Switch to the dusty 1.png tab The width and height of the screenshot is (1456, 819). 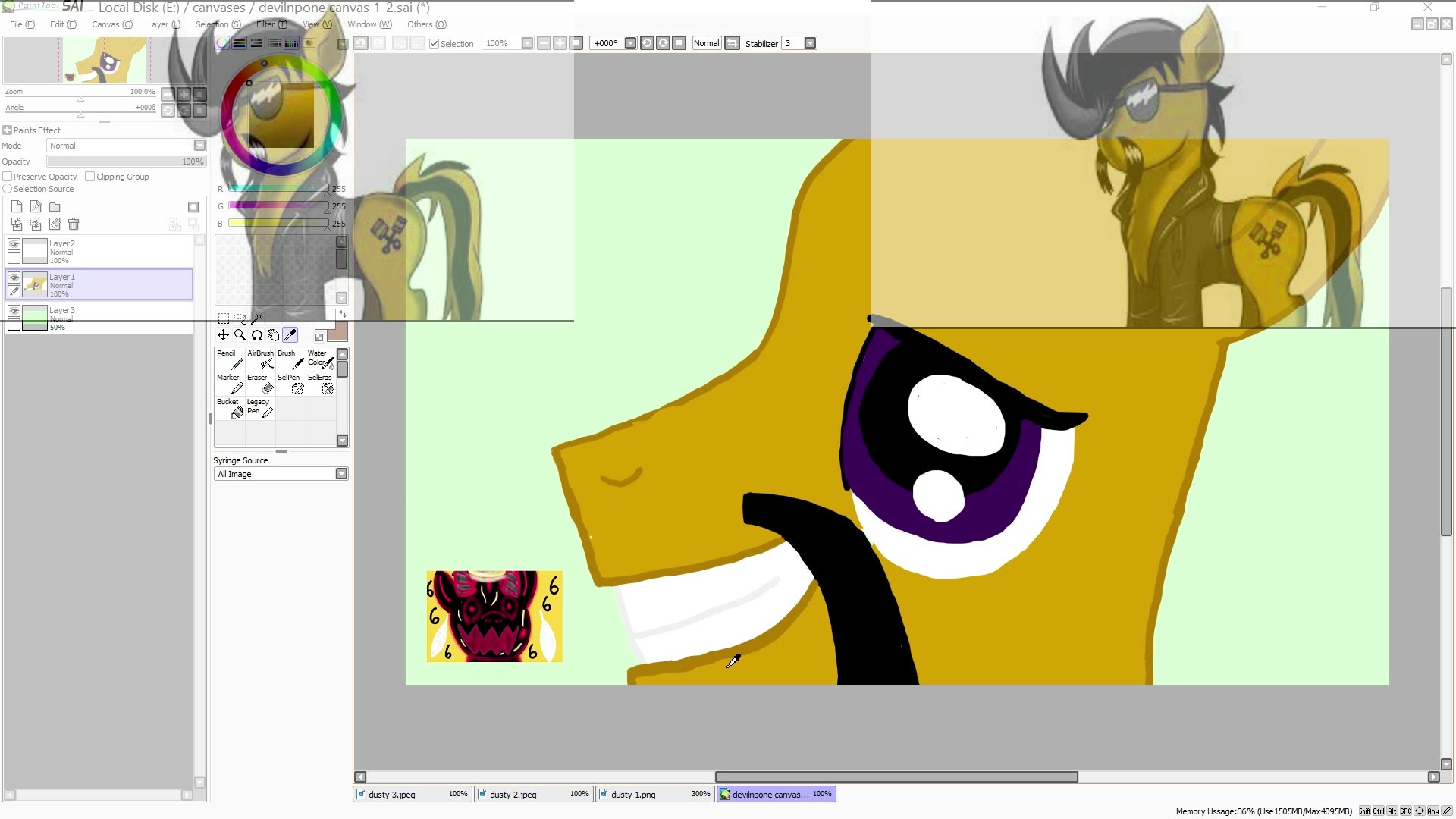(655, 794)
